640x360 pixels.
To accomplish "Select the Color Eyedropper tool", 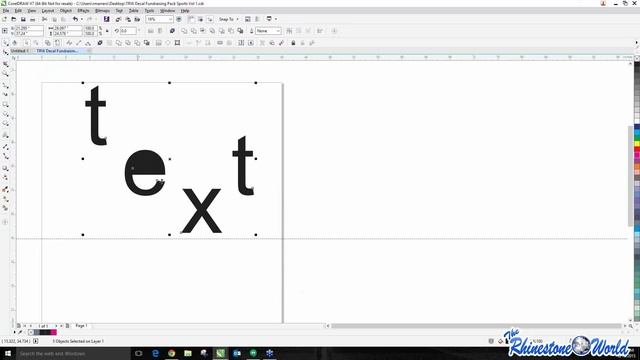I will click(5, 189).
